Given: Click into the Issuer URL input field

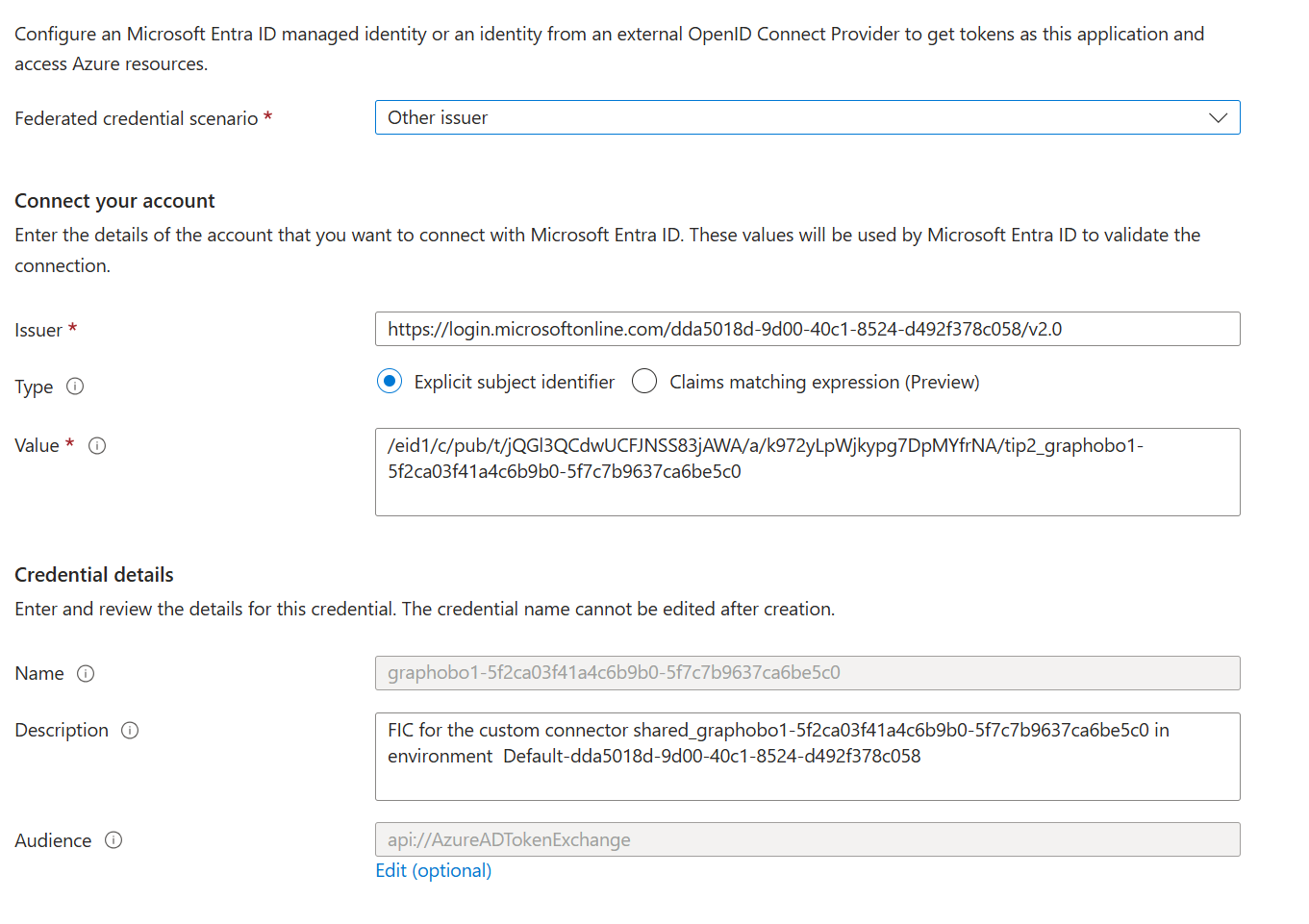Looking at the screenshot, I should 806,330.
